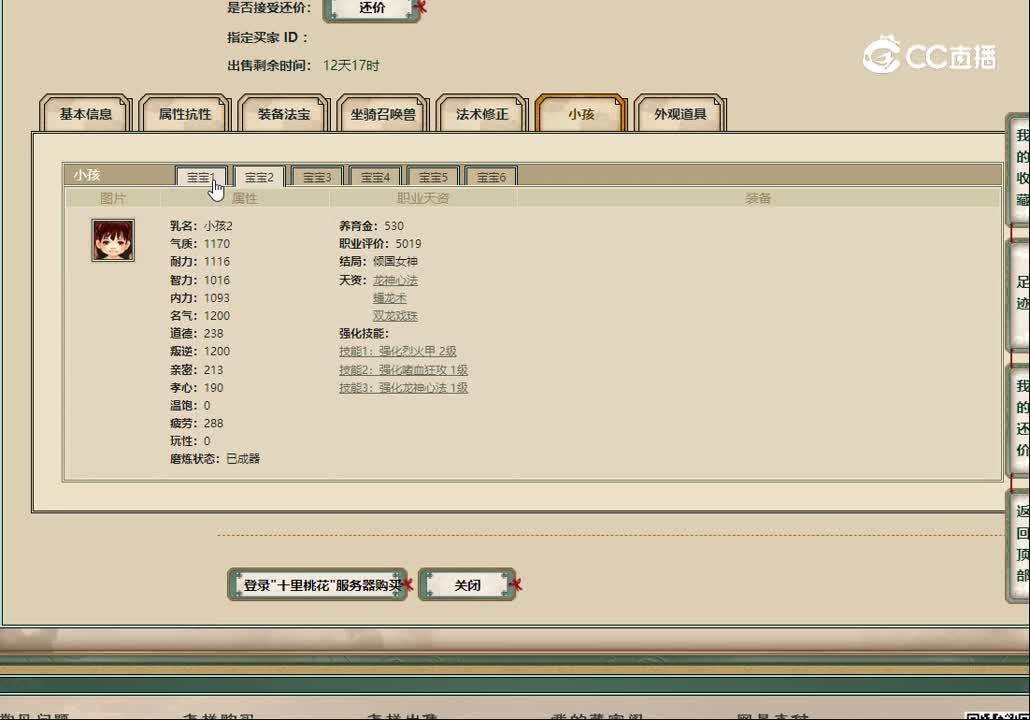
Task: Select the 宝宝6 sub-tab
Action: (x=491, y=176)
